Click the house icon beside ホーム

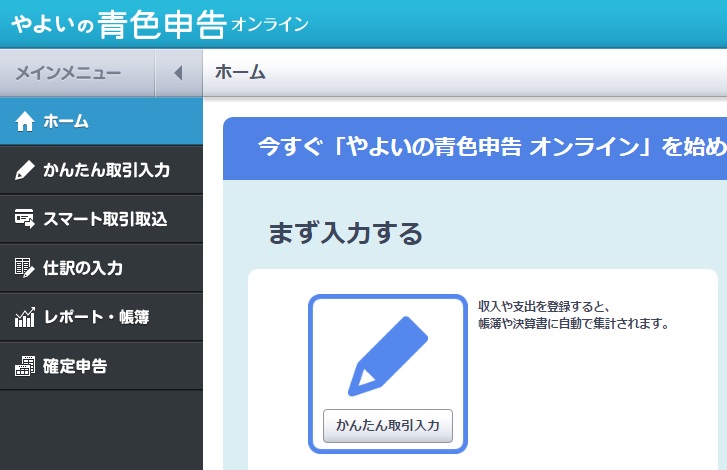pos(25,122)
